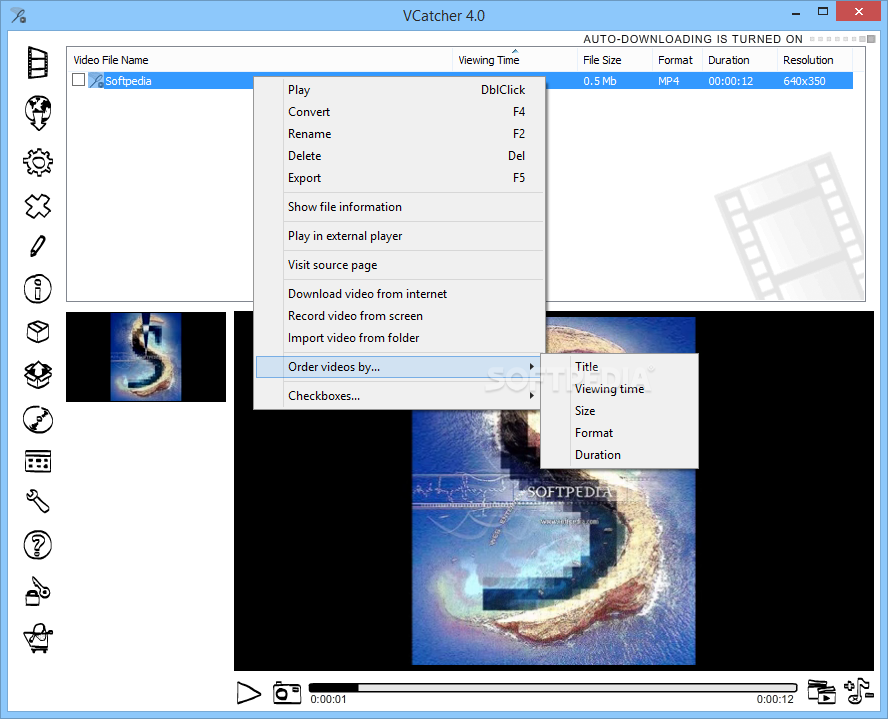This screenshot has height=719, width=888.
Task: Click the 640x350 resolution cell
Action: [804, 81]
